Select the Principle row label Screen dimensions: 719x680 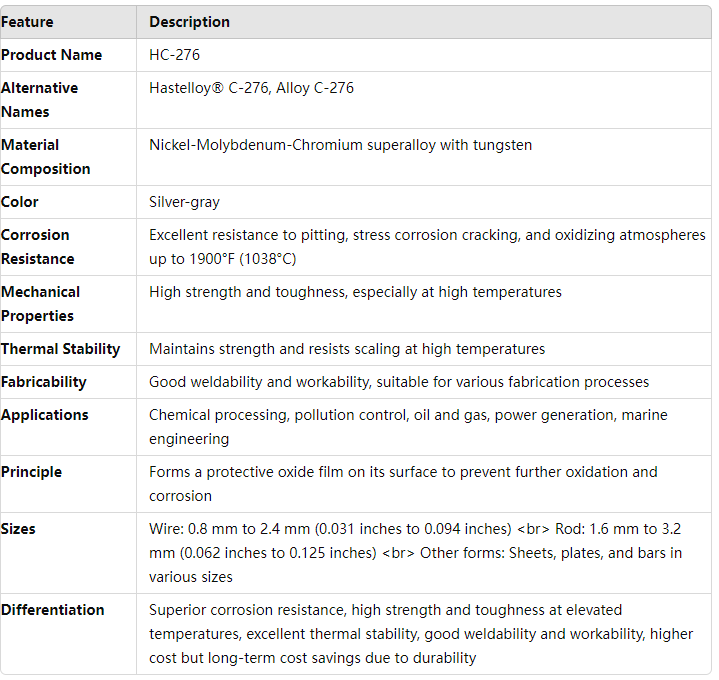point(31,472)
